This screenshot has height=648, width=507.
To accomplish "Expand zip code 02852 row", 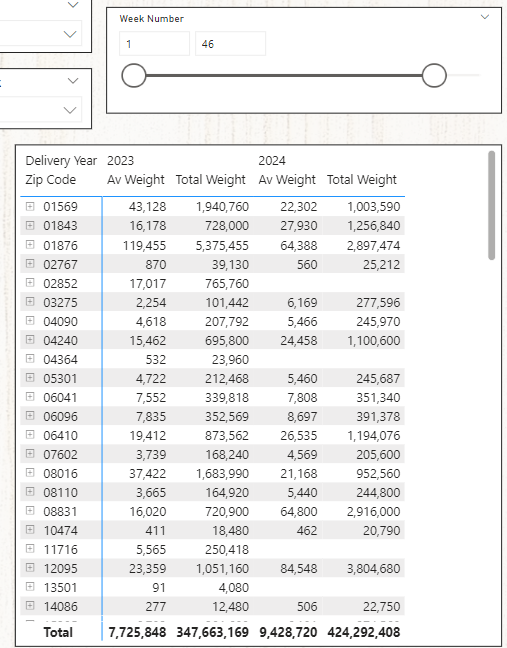I will (30, 282).
